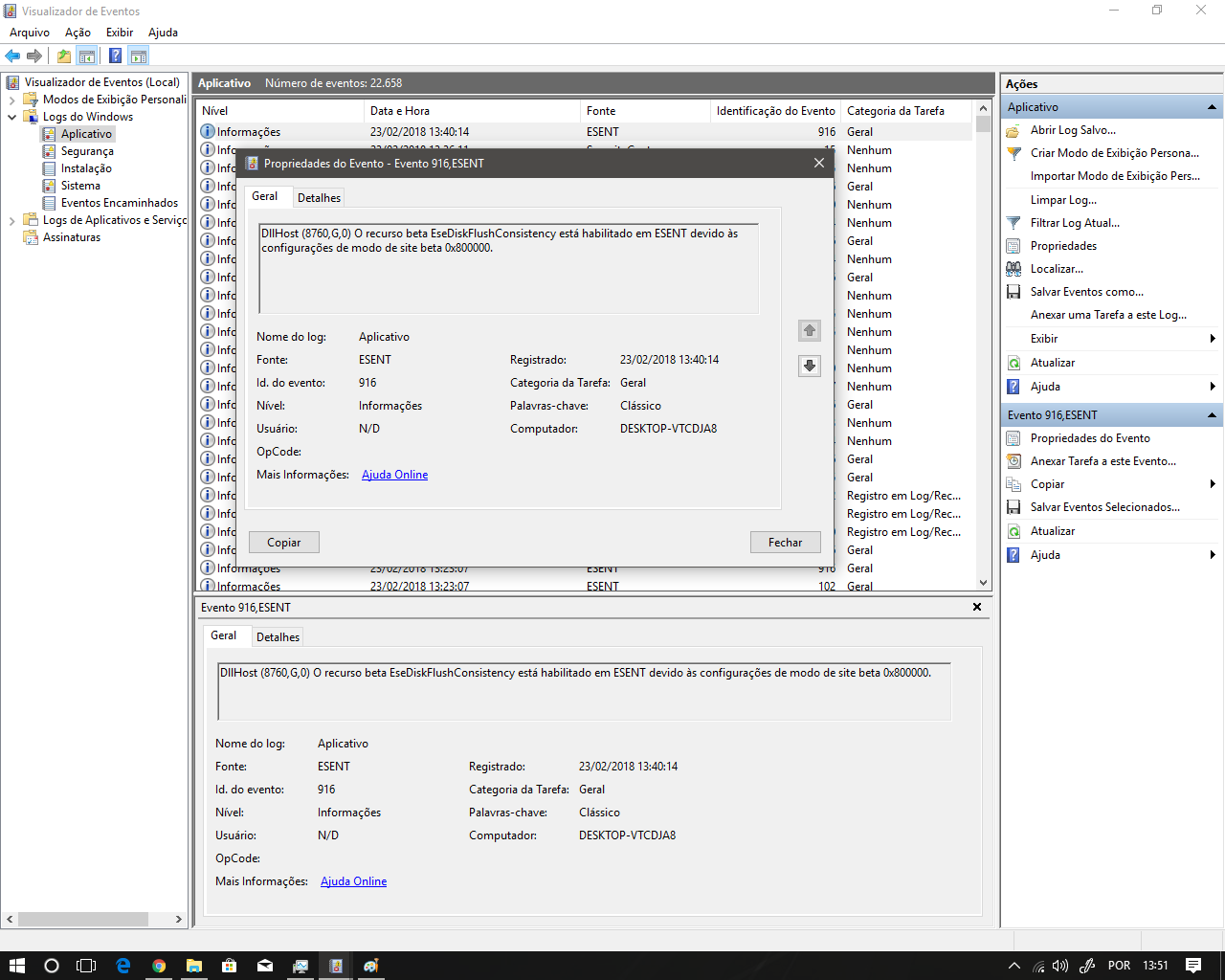Select the Sistema log in tree
The height and width of the screenshot is (980, 1225).
(80, 186)
